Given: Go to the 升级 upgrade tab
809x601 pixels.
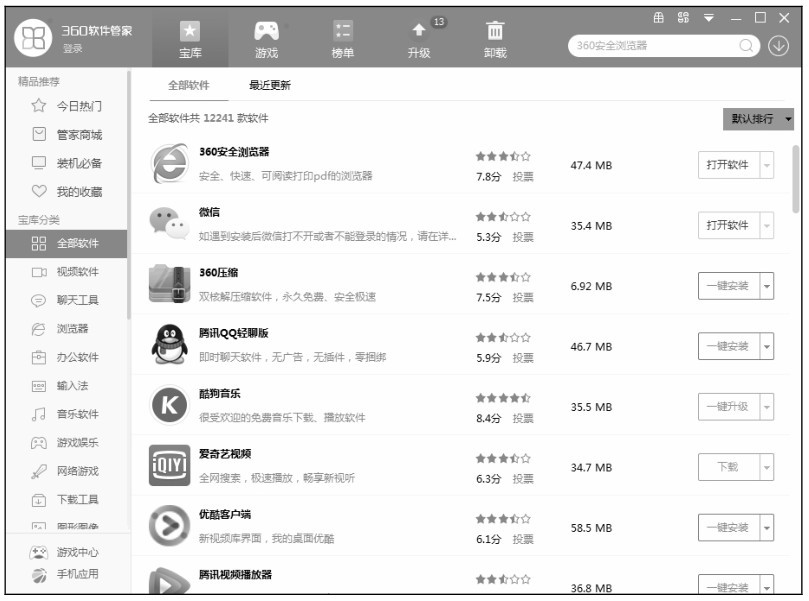Looking at the screenshot, I should [419, 39].
